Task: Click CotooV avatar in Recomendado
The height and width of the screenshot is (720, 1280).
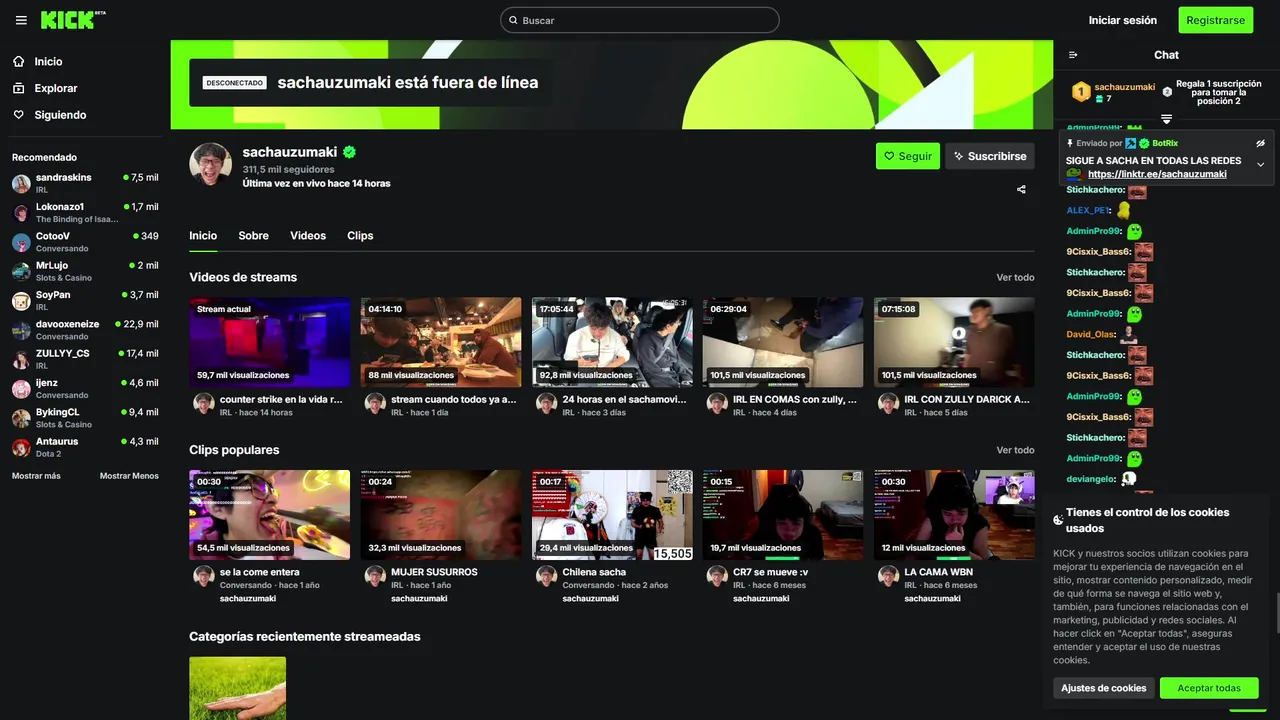Action: pyautogui.click(x=21, y=242)
